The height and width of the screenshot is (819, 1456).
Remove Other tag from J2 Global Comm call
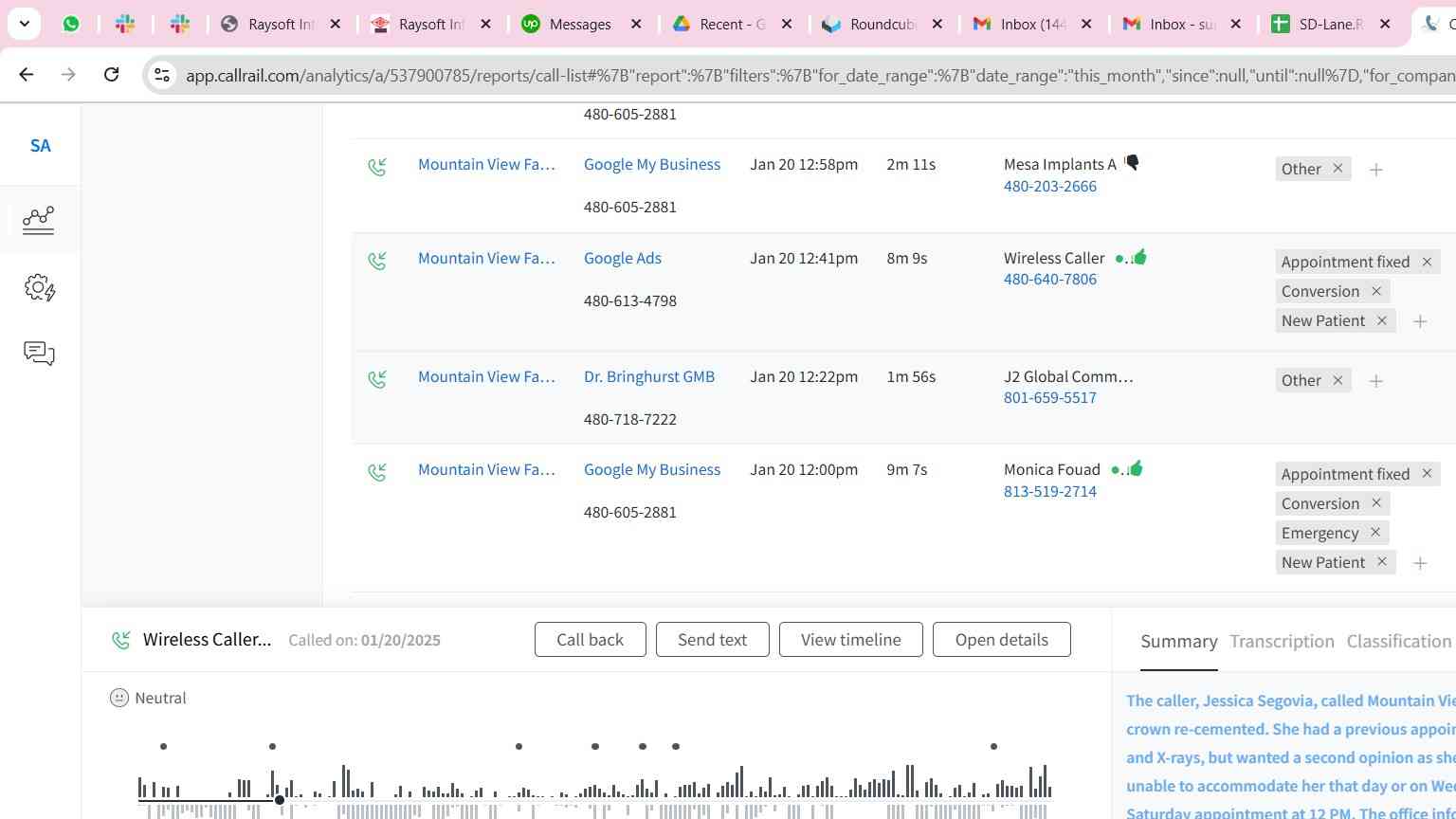tap(1338, 379)
